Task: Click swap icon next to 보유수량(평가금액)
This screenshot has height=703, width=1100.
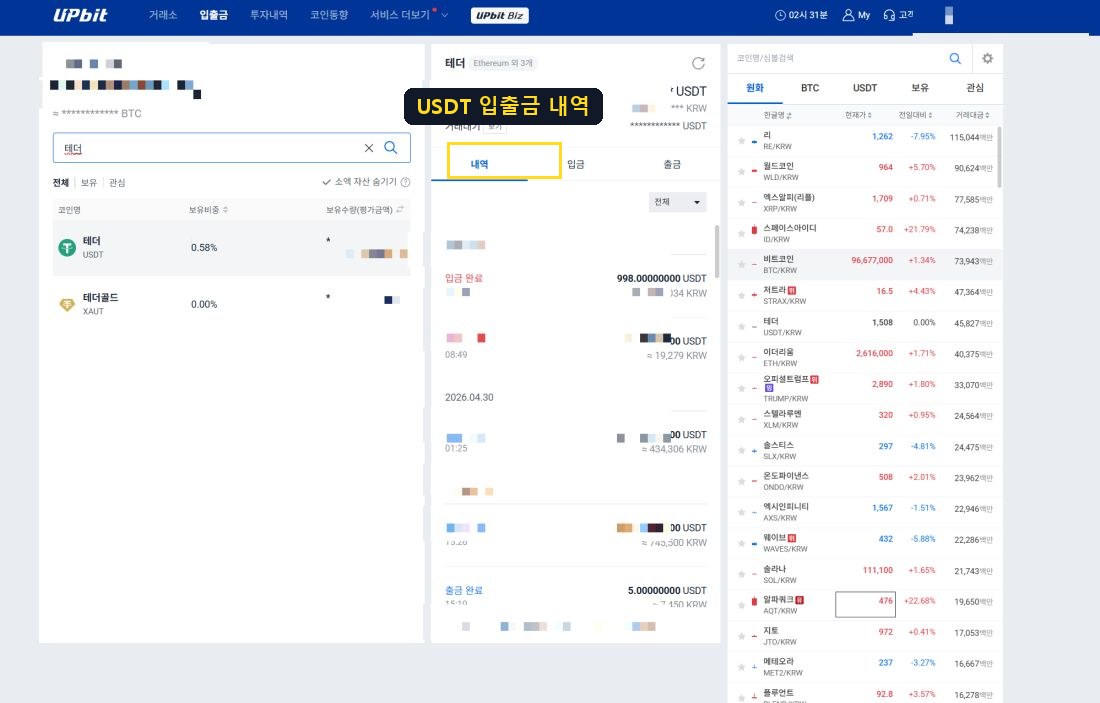Action: (x=400, y=209)
